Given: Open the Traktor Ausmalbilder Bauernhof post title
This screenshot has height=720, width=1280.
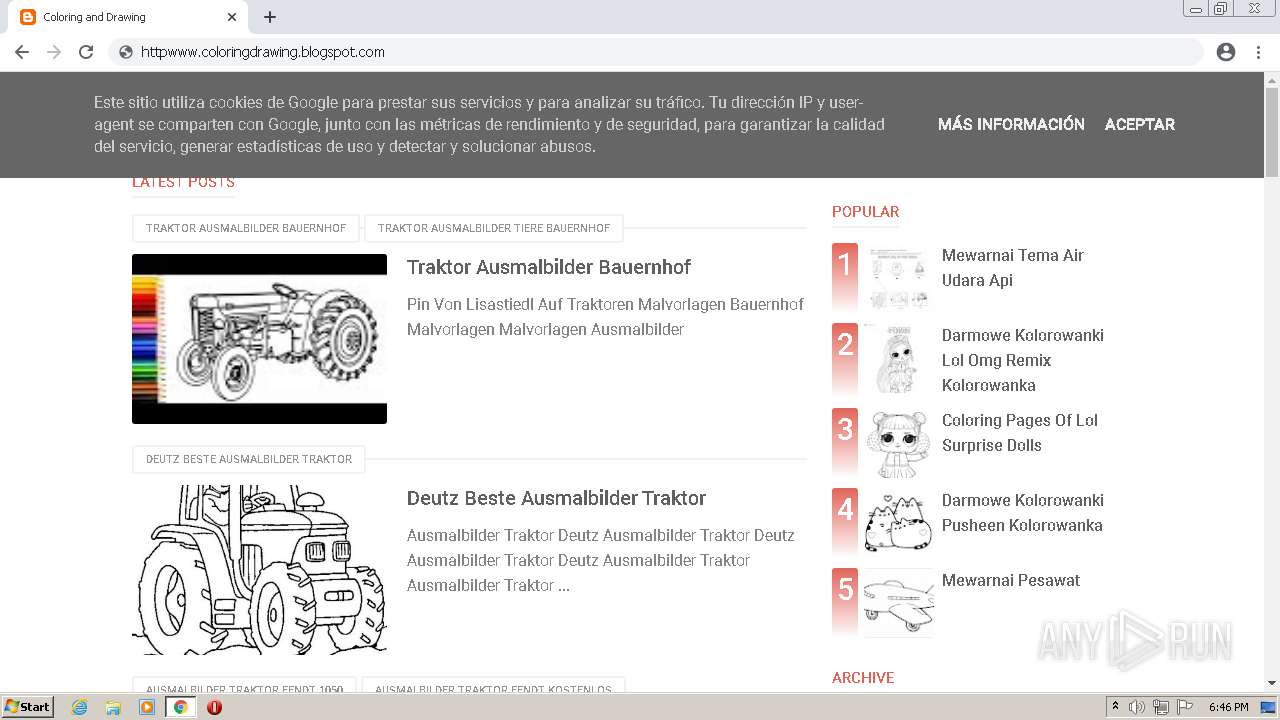Looking at the screenshot, I should click(x=549, y=267).
